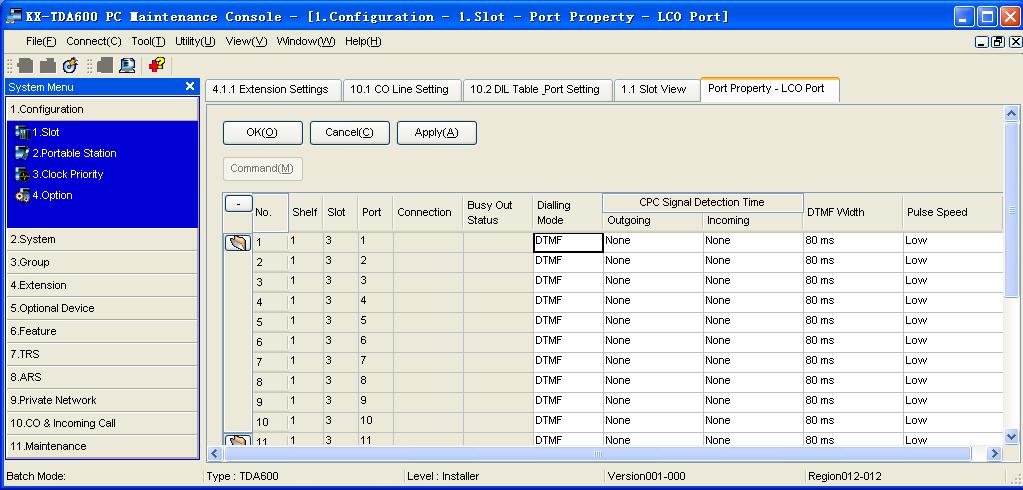Click Level : Installer in status bar

tap(443, 476)
